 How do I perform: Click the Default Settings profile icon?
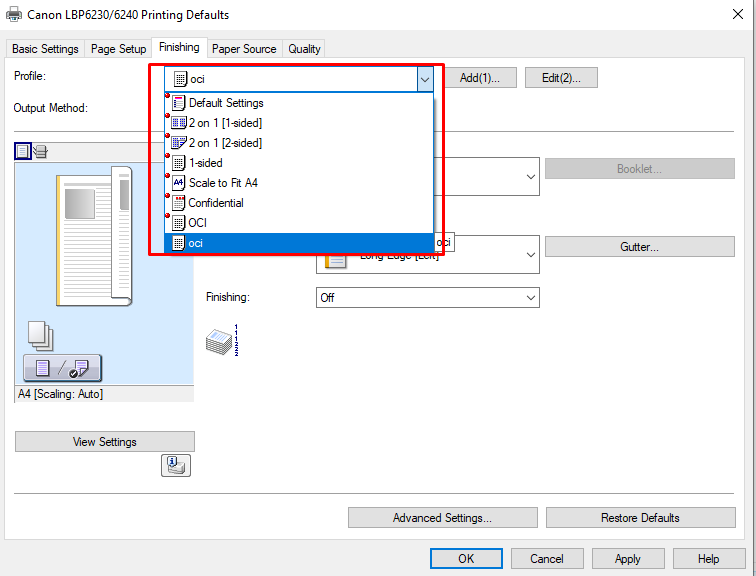179,103
